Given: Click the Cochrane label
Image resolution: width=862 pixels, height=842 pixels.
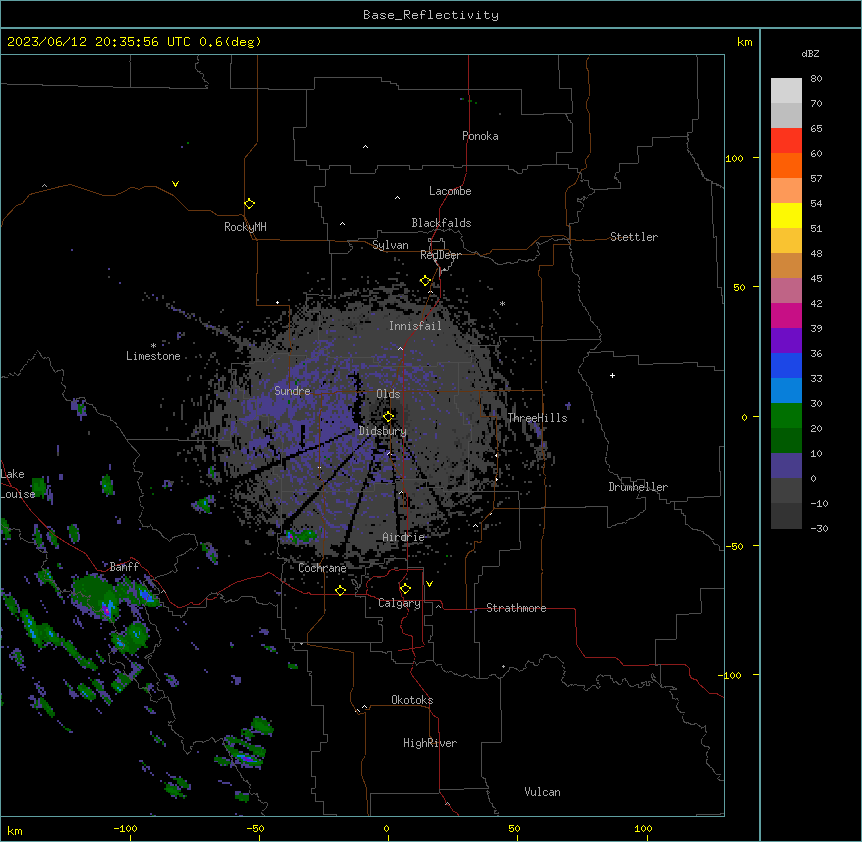Looking at the screenshot, I should tap(322, 568).
